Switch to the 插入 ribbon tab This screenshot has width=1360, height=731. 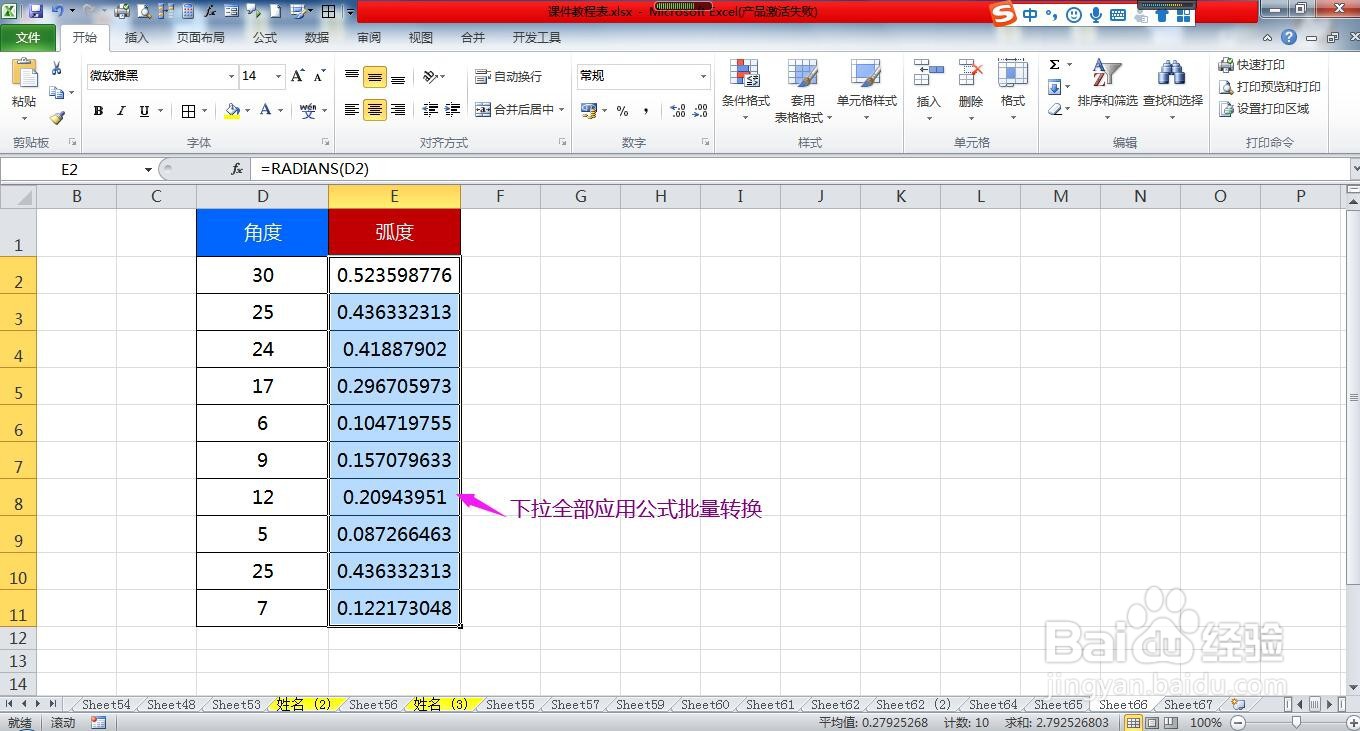[136, 38]
